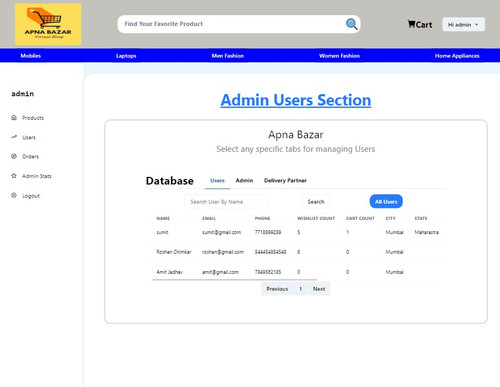Screen dimensions: 500x387
Task: Switch to the Users database tab
Action: click(217, 180)
